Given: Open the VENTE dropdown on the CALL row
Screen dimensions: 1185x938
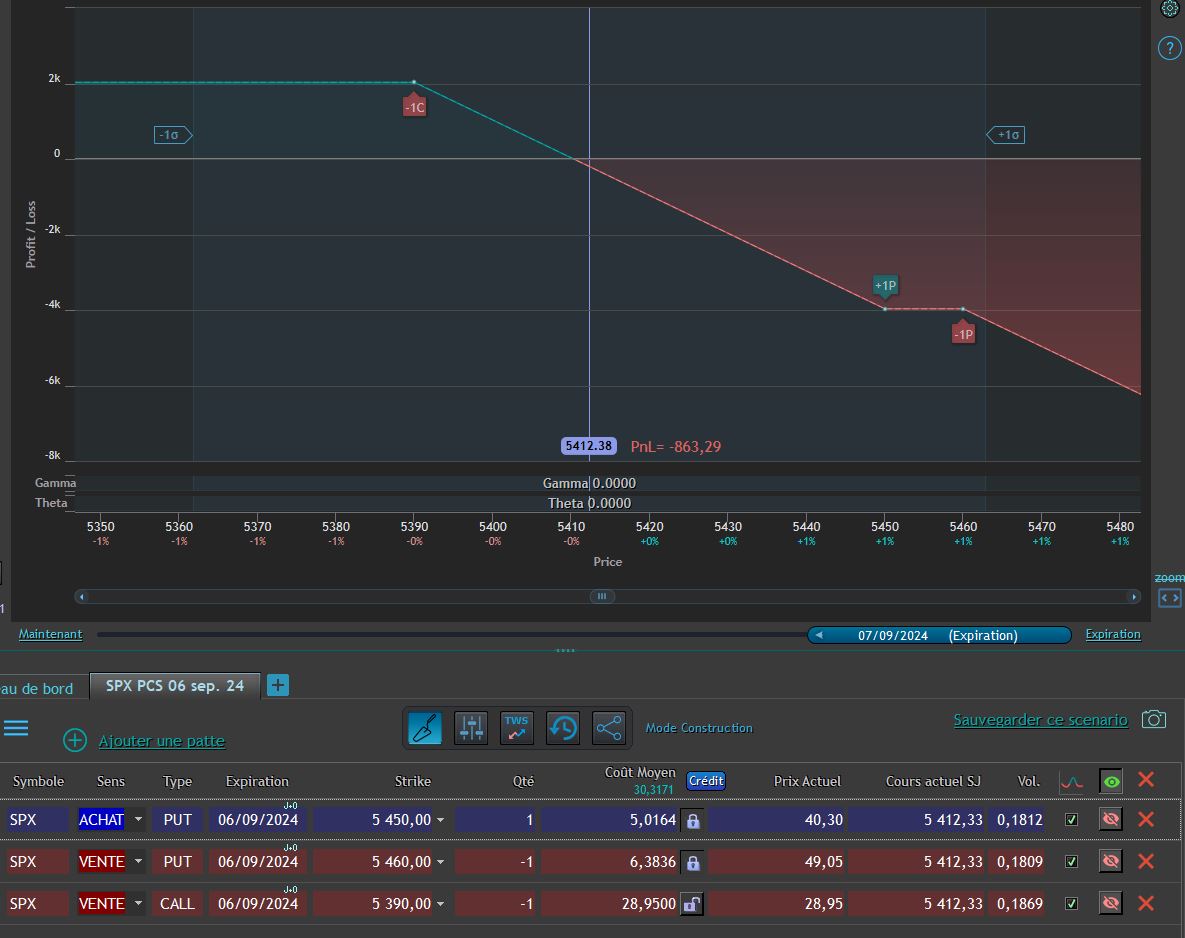Looking at the screenshot, I should point(138,903).
